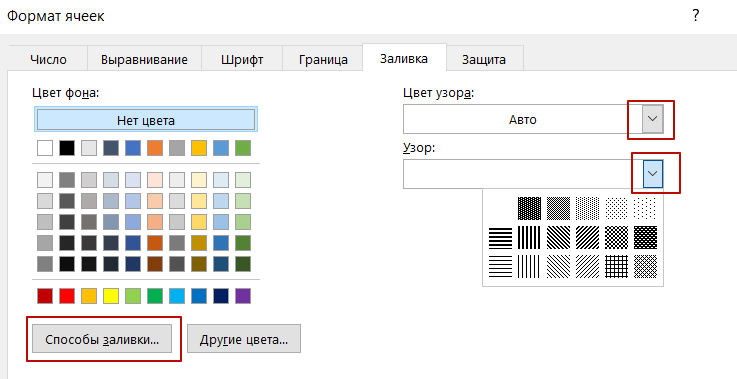
Task: Open Другие цвета dialog
Action: tap(243, 340)
